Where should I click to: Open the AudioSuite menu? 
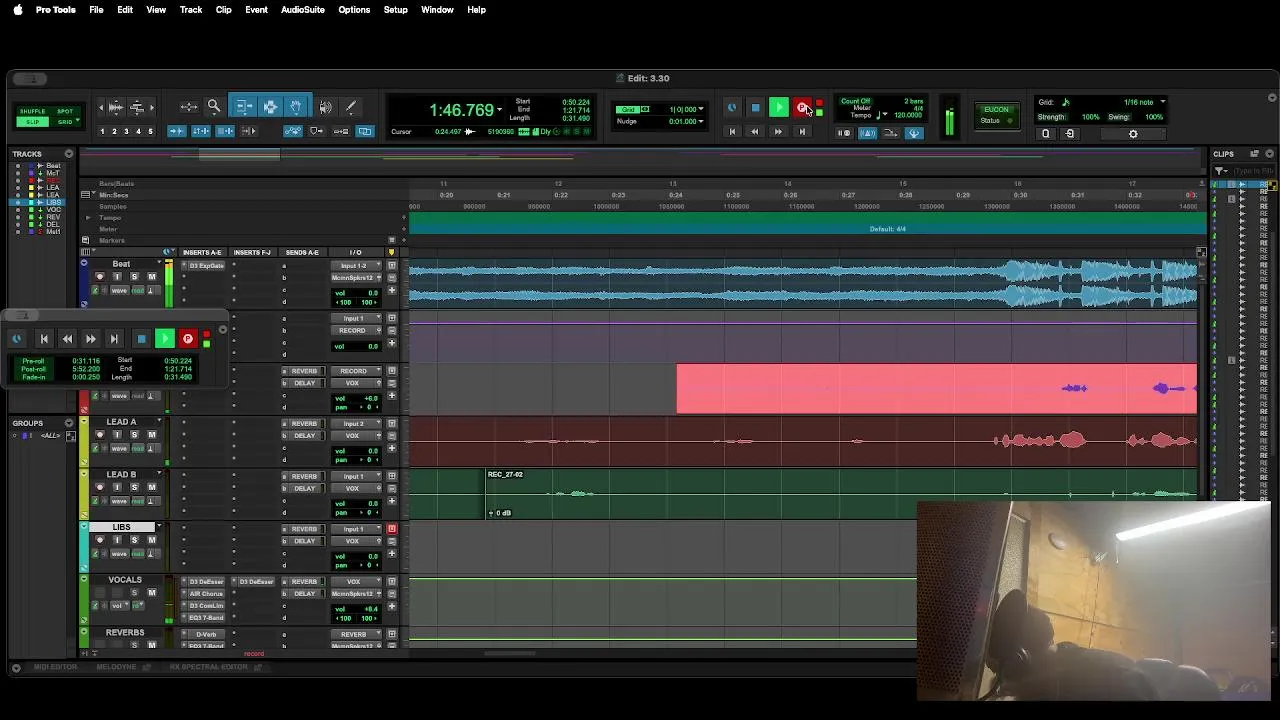click(302, 10)
